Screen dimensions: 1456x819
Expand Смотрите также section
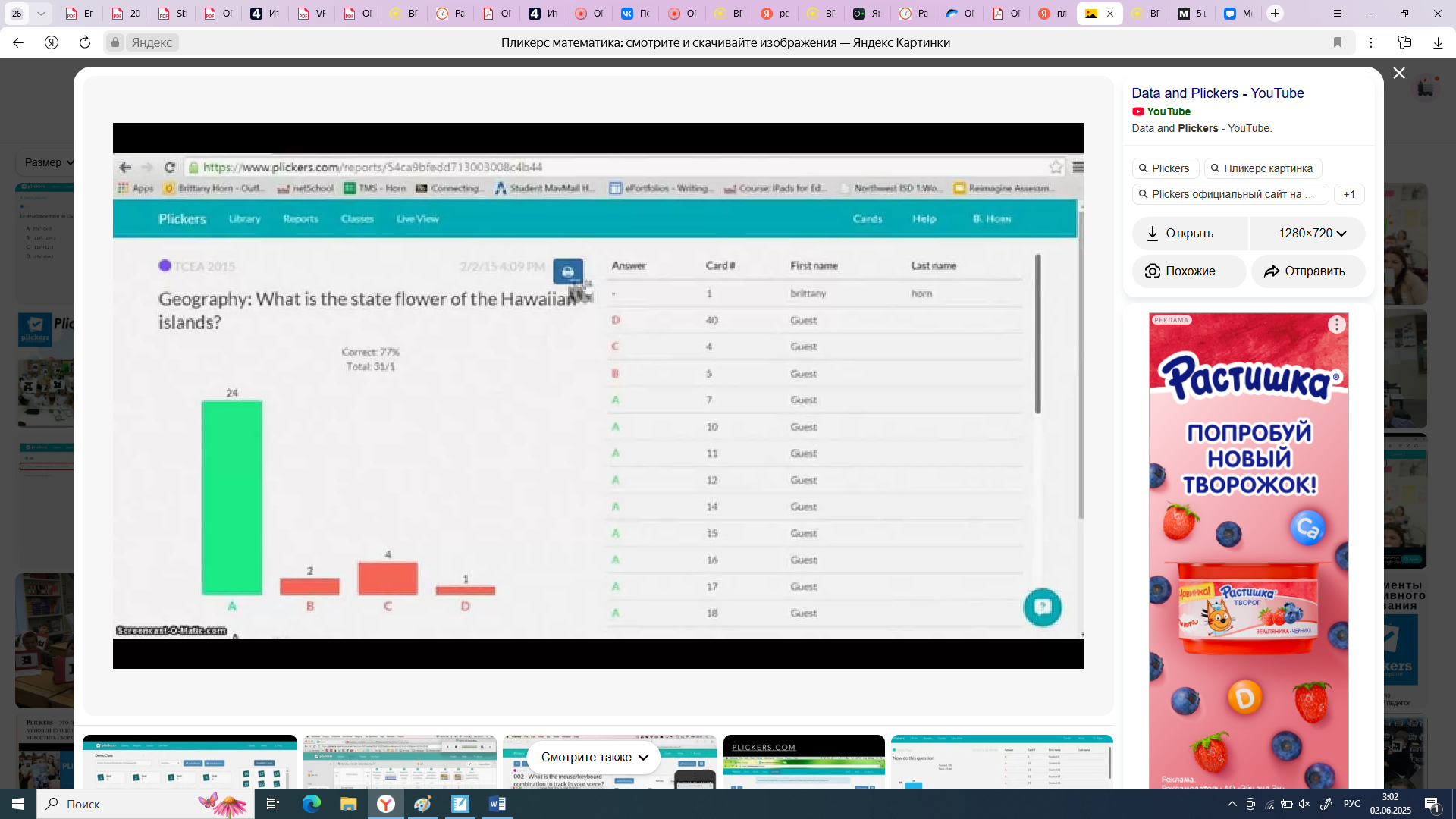[594, 757]
